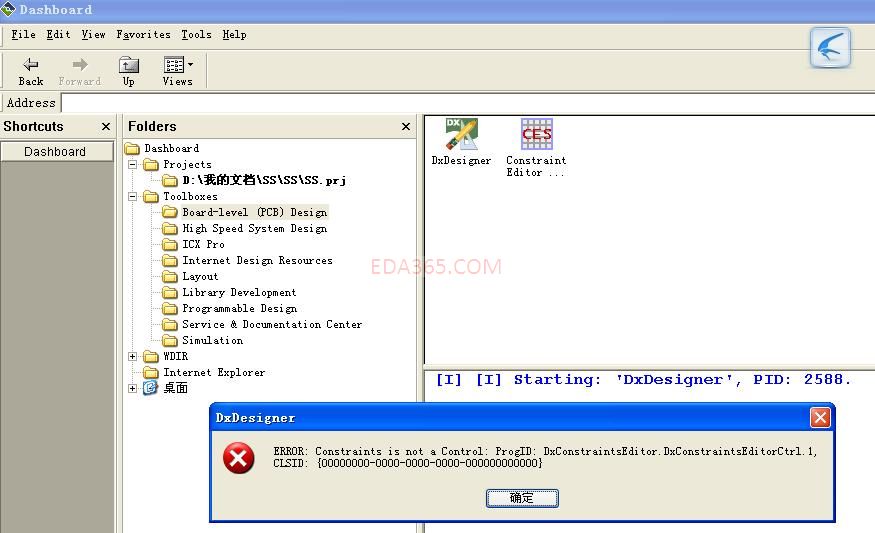Click folder icon beside Internet Design Resources
The width and height of the screenshot is (875, 533).
pos(170,261)
